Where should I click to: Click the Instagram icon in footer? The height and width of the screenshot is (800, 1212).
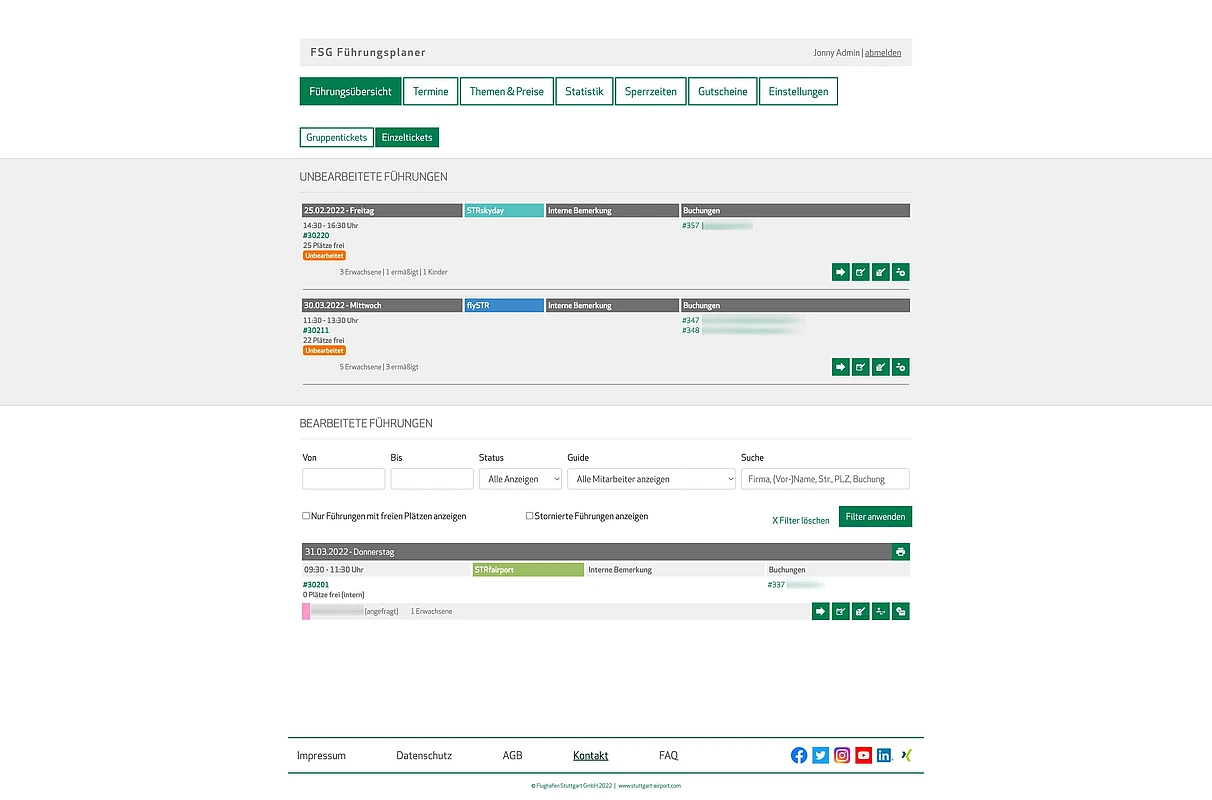click(842, 756)
